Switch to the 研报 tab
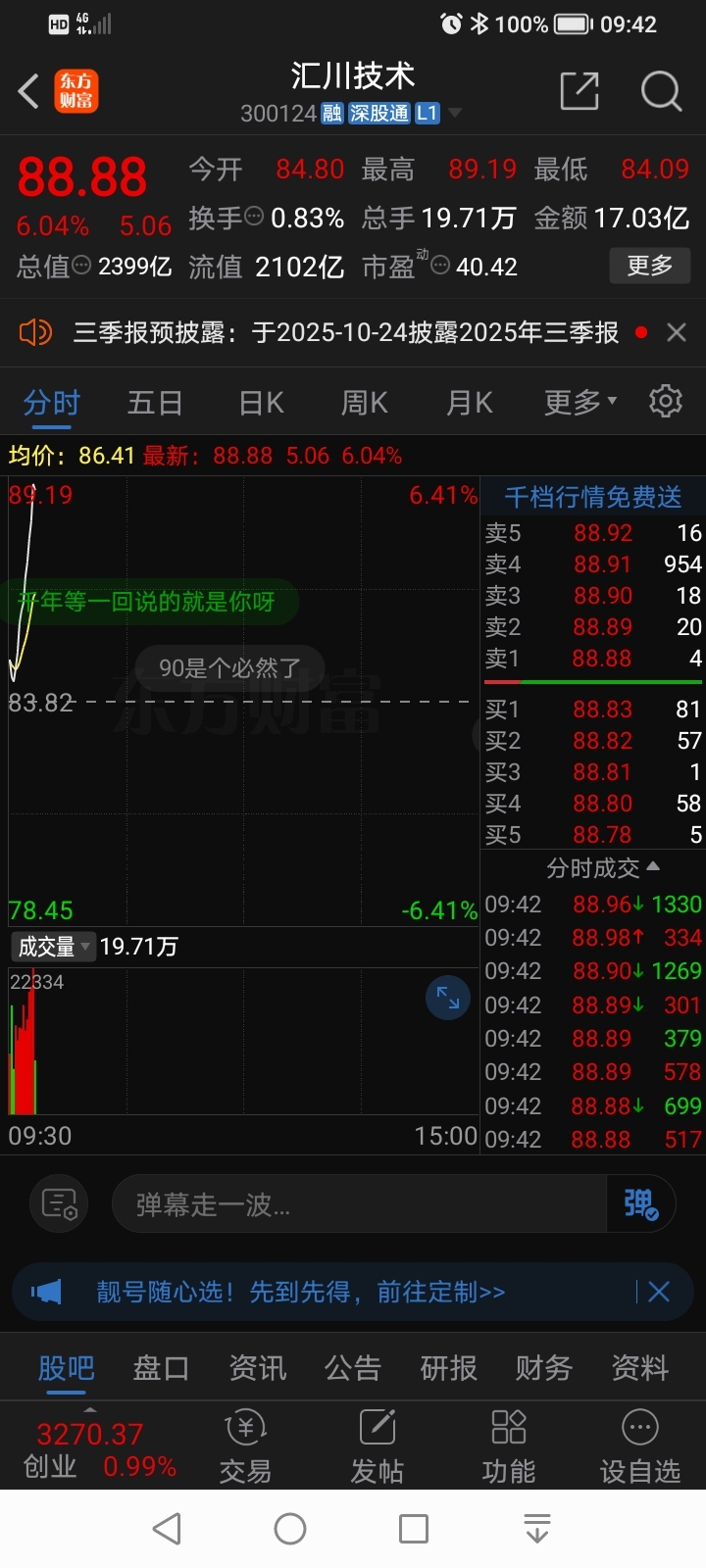This screenshot has height=1568, width=706. point(449,1368)
